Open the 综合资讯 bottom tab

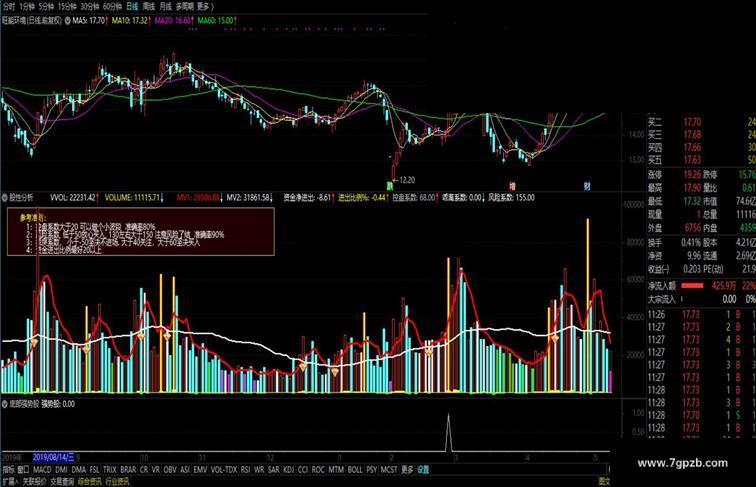(90, 481)
